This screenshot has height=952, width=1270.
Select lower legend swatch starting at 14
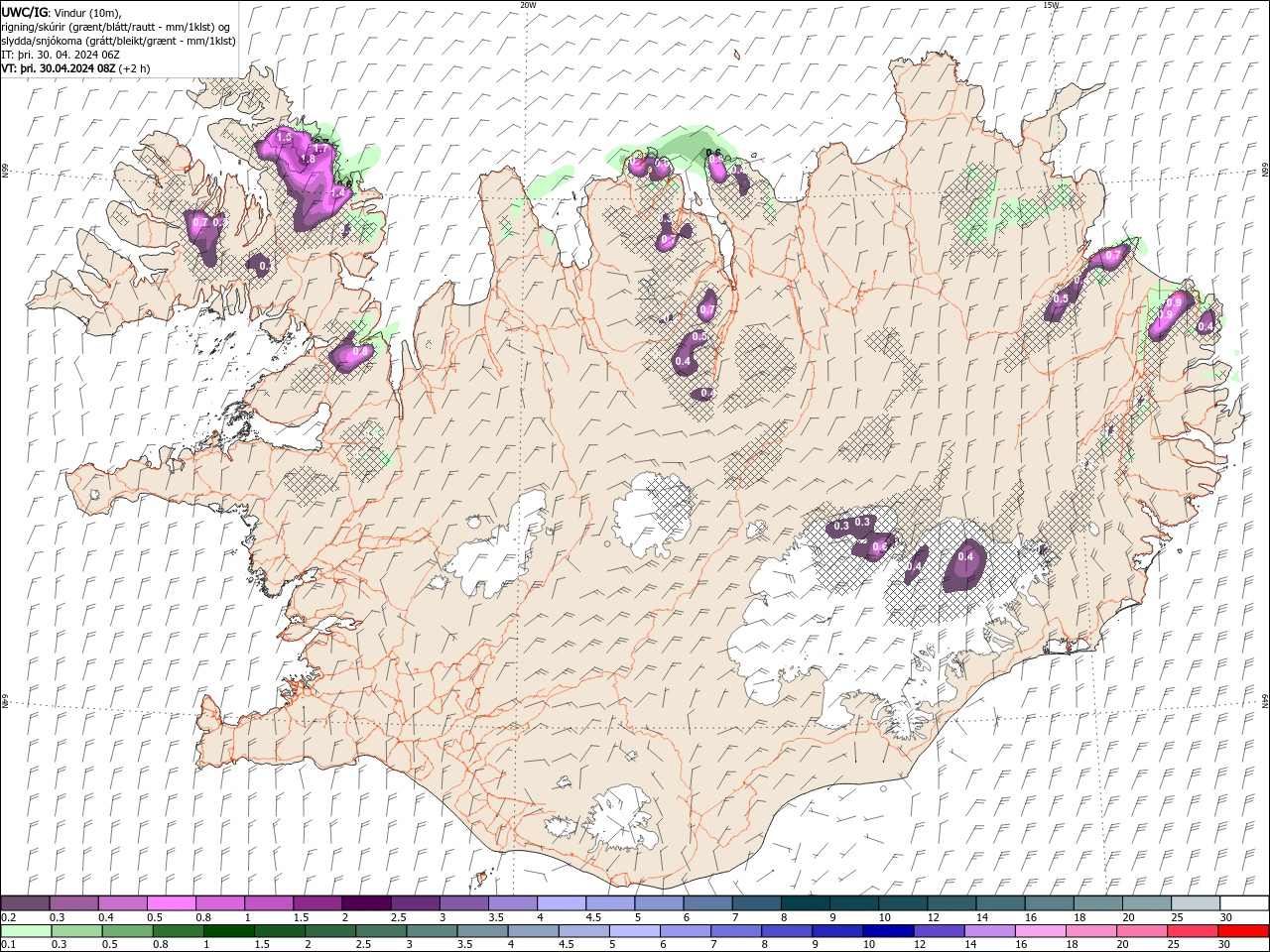(988, 931)
